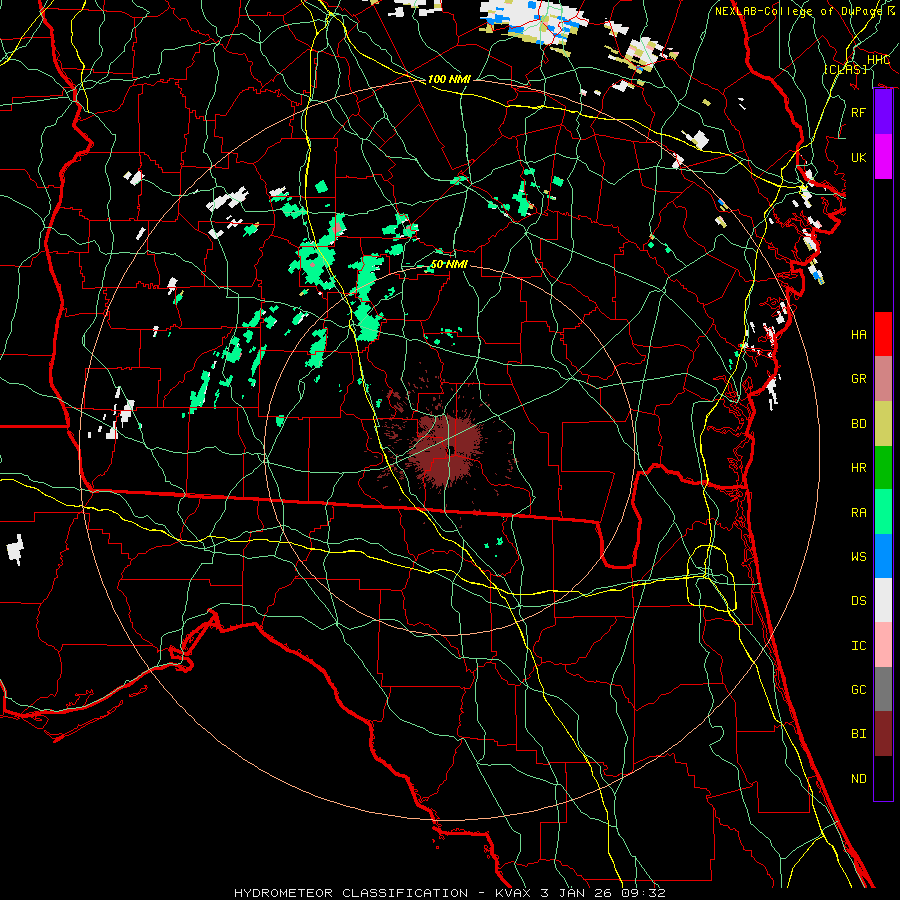Pick the bright green RA legend swatch
This screenshot has height=900, width=900.
point(883,512)
